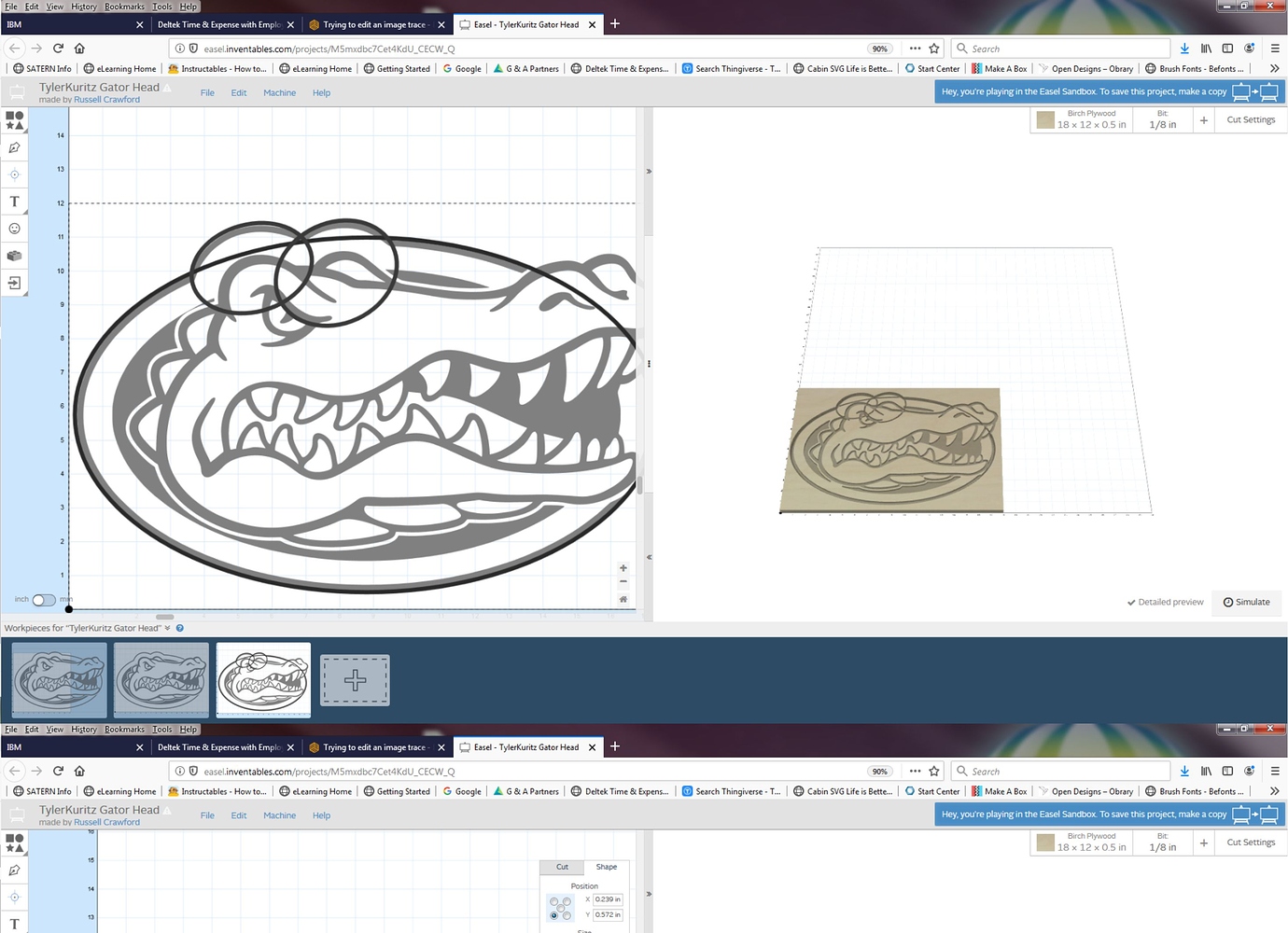Edit the X position input field
Screen dimensions: 1288x933
coord(608,899)
